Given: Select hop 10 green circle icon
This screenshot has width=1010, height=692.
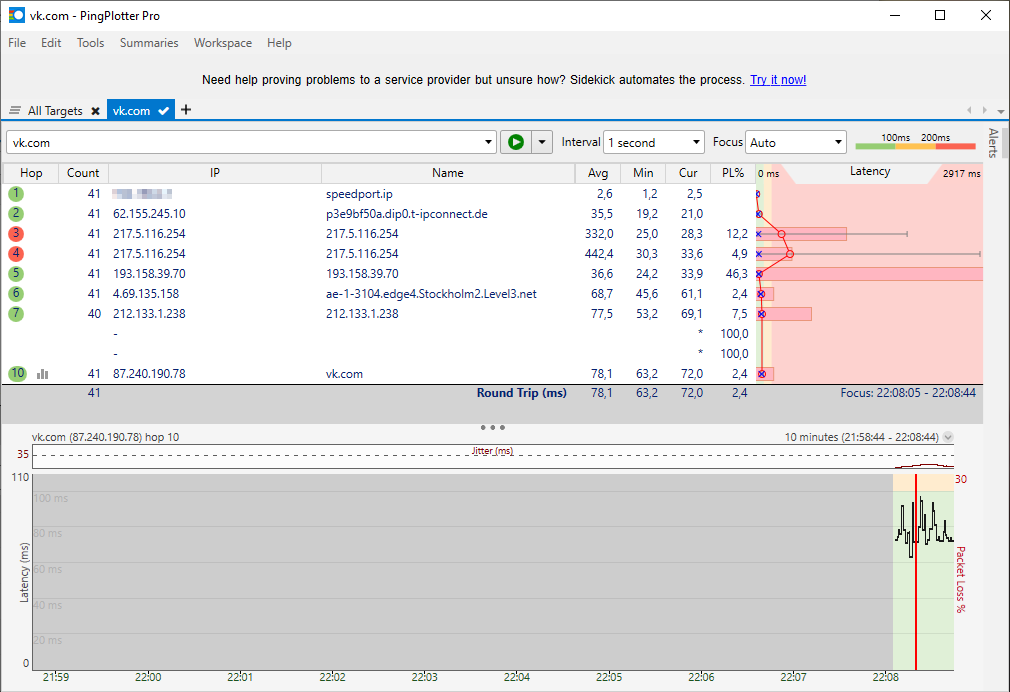Looking at the screenshot, I should (x=17, y=373).
